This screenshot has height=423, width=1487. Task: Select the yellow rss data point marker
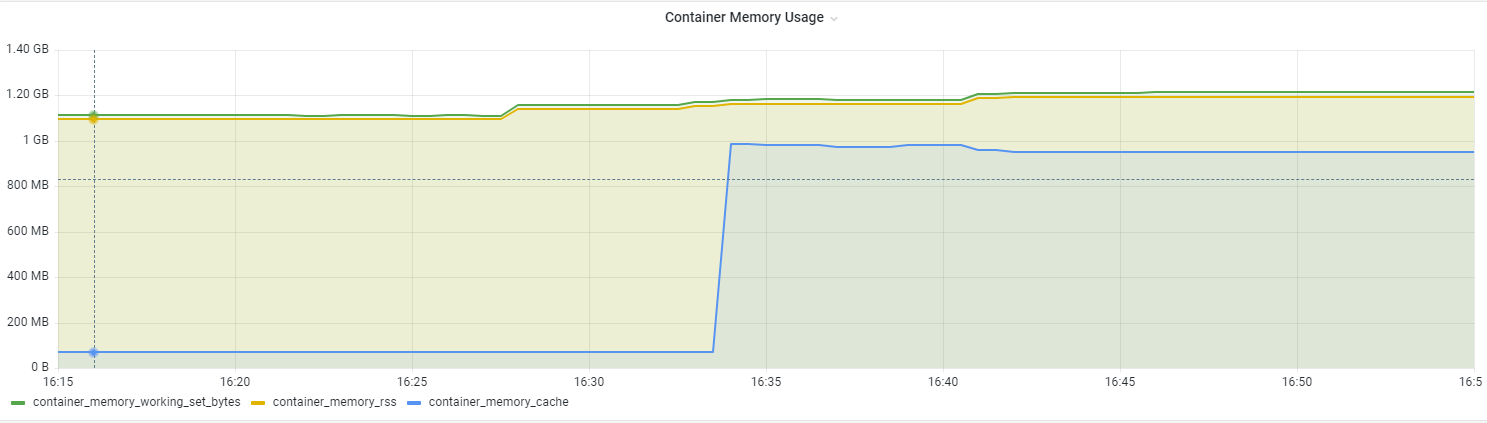click(93, 120)
